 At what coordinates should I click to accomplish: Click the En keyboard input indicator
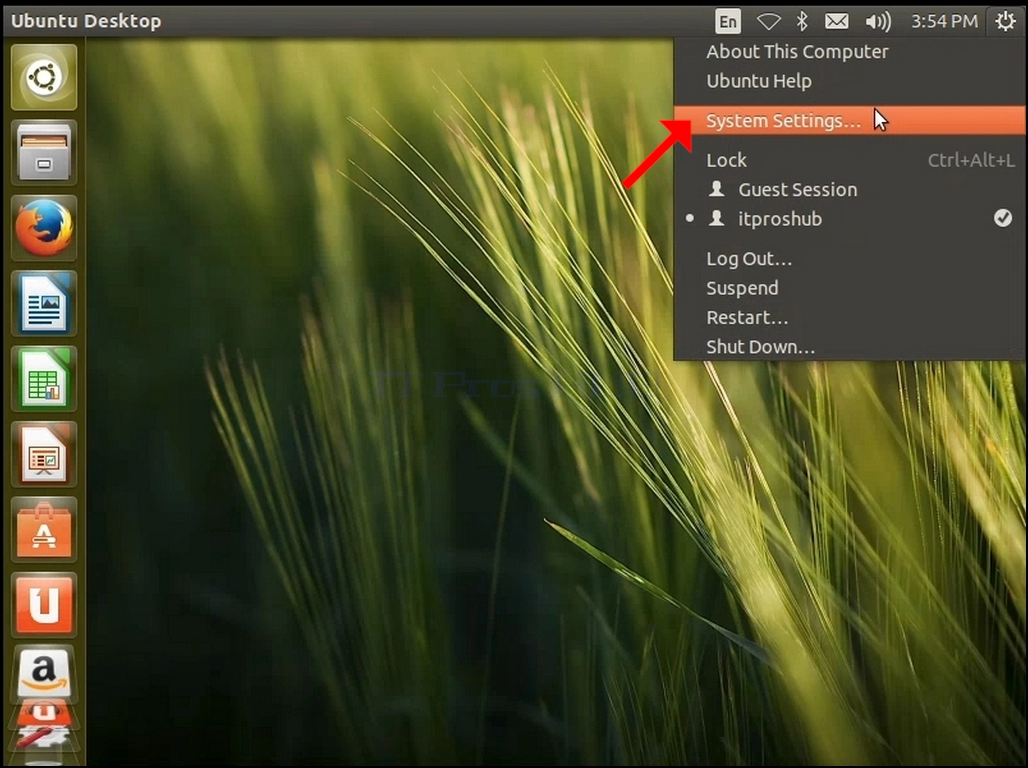tap(728, 22)
